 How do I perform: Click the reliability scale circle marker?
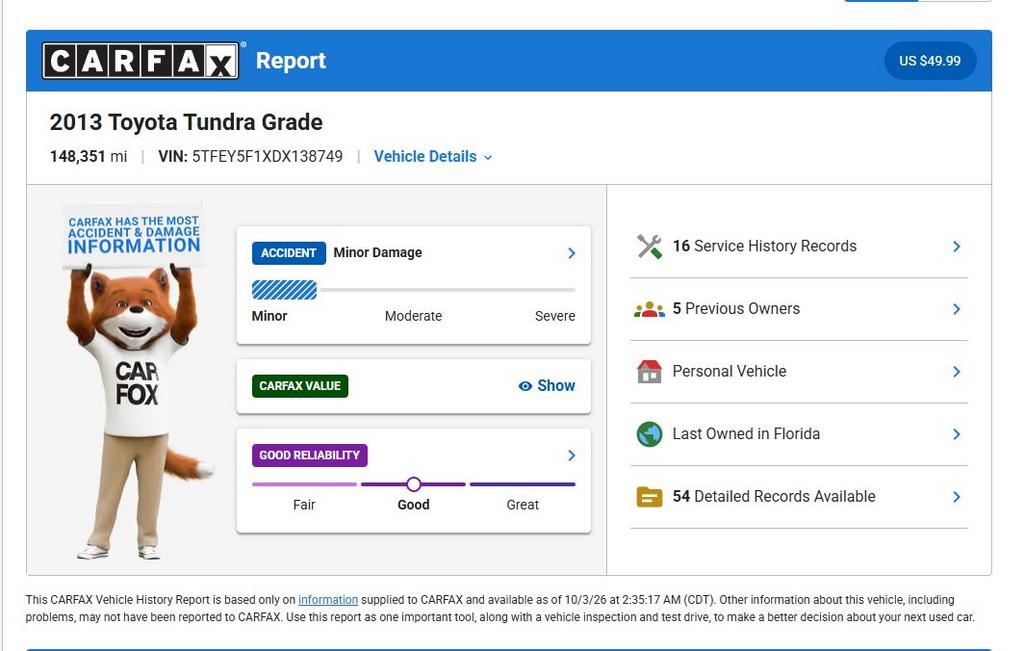coord(413,484)
